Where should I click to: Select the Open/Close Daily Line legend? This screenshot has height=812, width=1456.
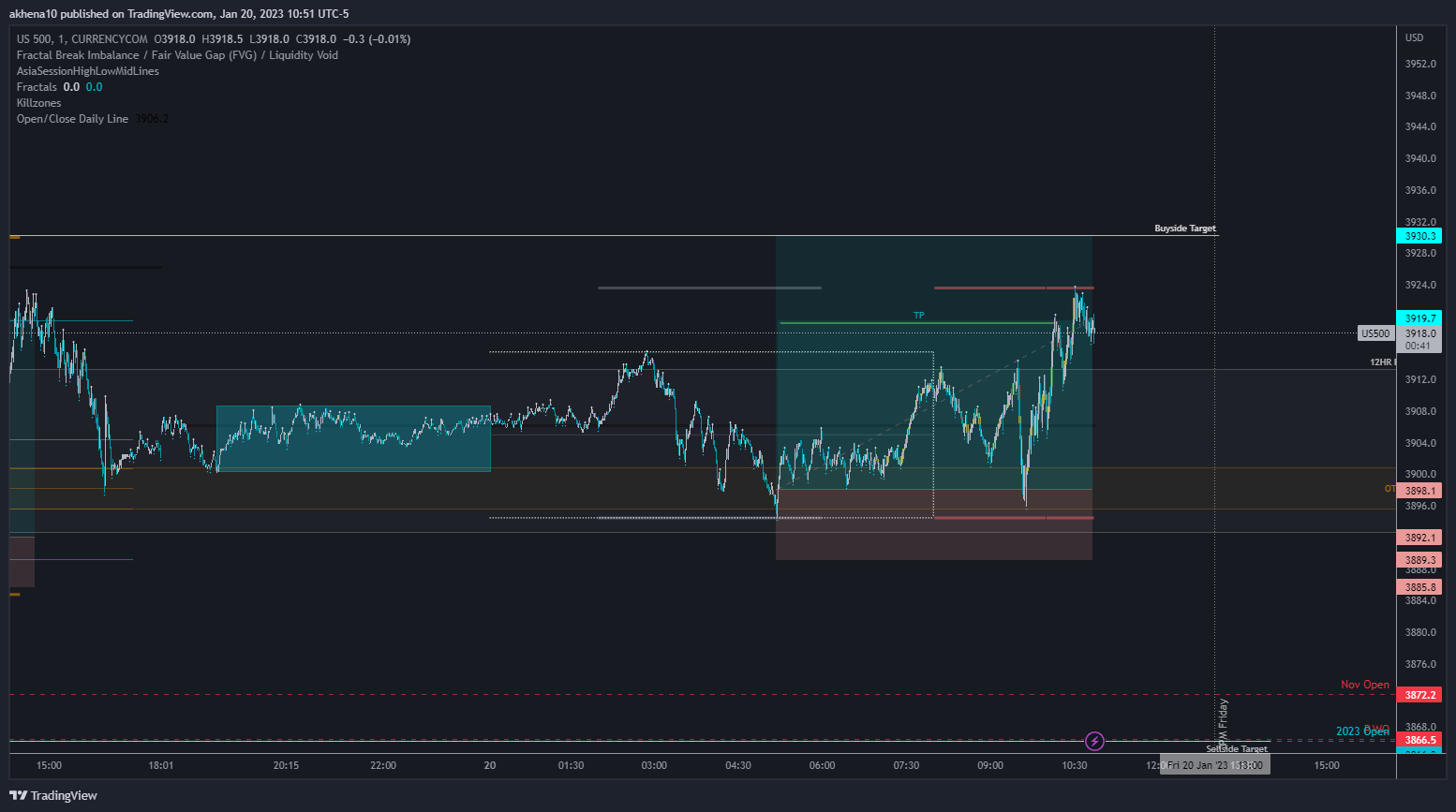pyautogui.click(x=72, y=119)
